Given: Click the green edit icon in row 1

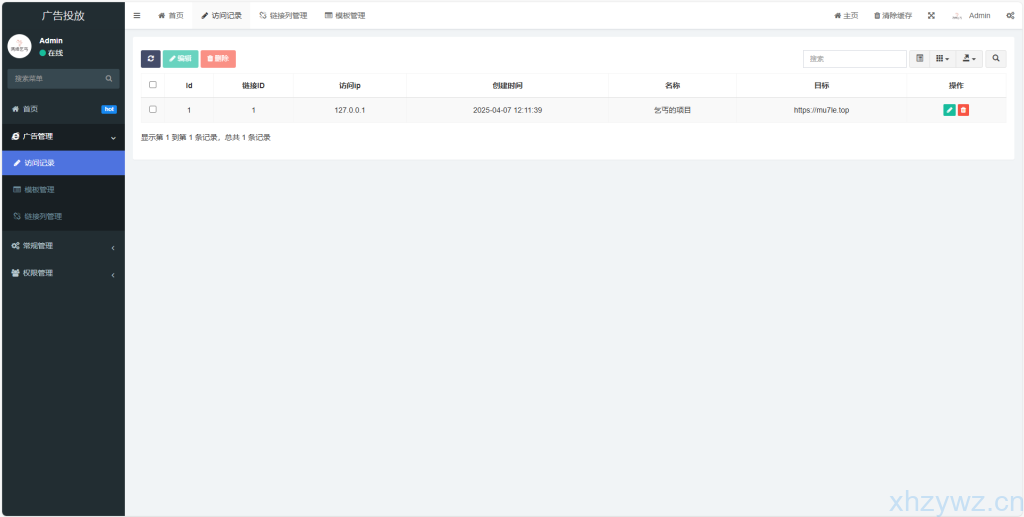Looking at the screenshot, I should 949,110.
